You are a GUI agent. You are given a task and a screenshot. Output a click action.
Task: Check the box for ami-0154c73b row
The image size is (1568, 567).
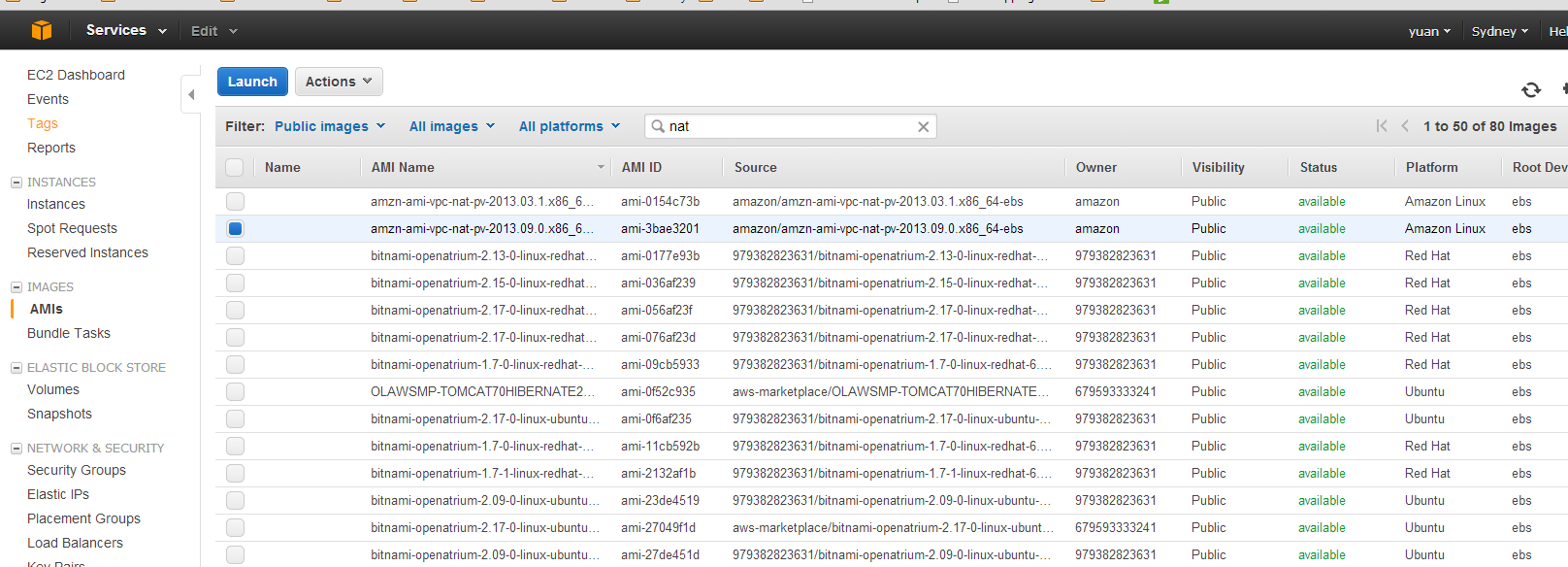(x=235, y=201)
